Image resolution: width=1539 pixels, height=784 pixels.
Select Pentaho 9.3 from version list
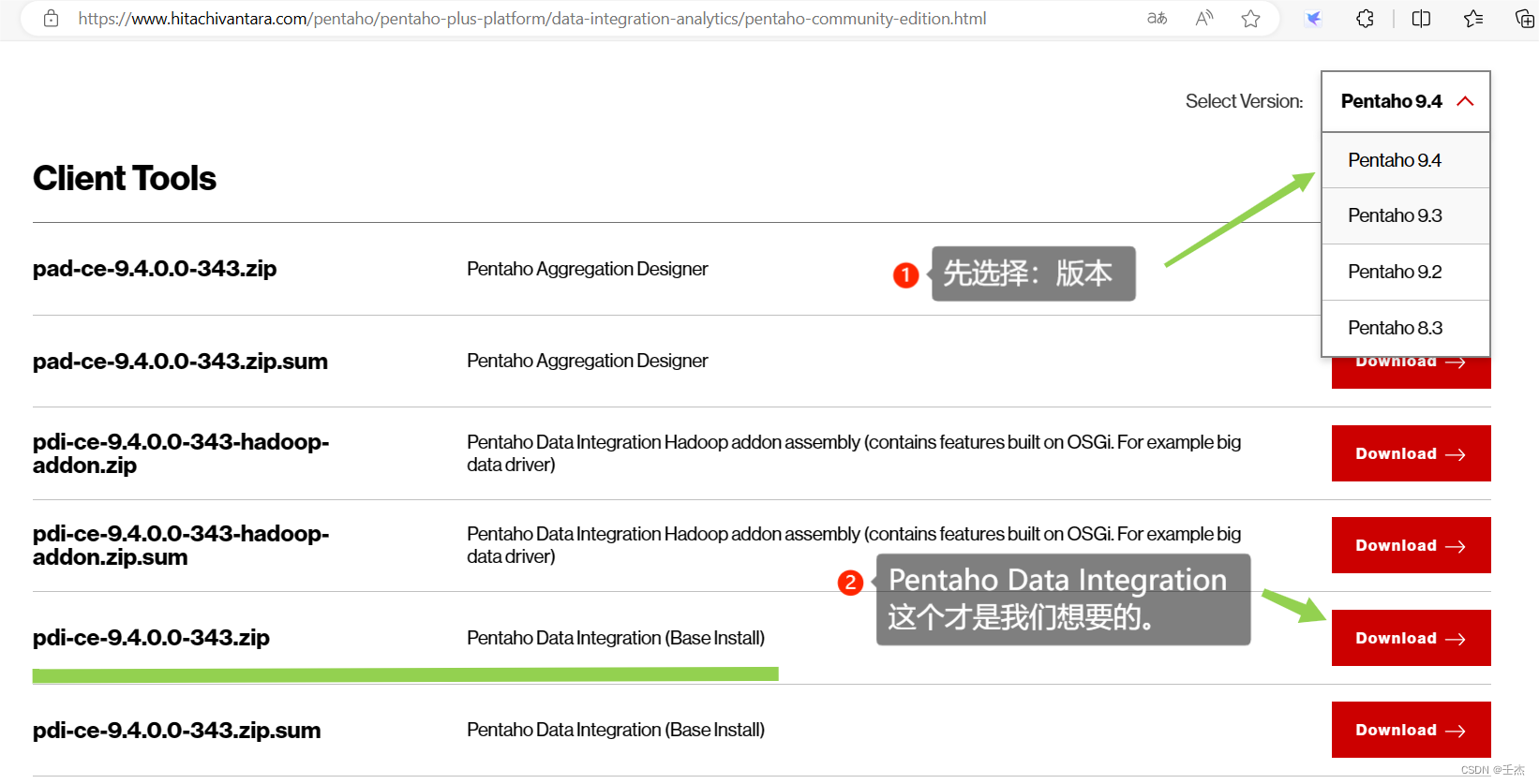pyautogui.click(x=1406, y=215)
